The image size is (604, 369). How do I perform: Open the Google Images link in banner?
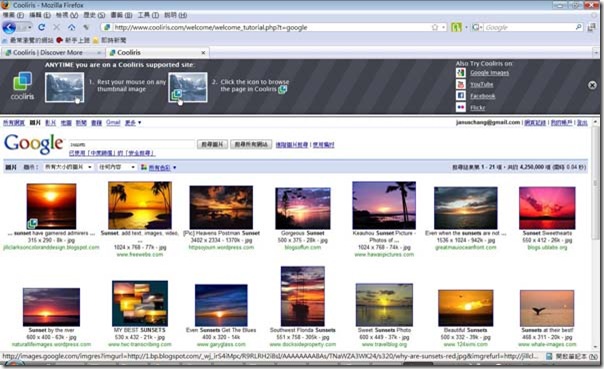tap(489, 72)
